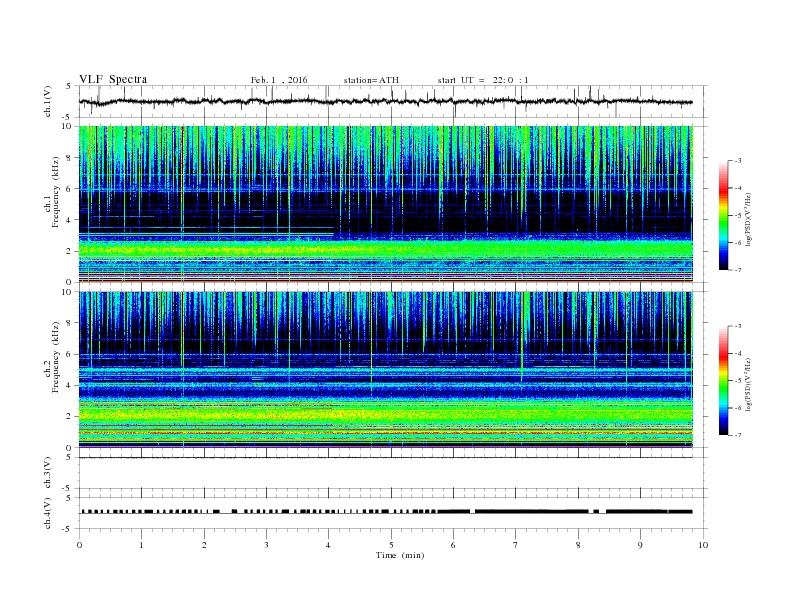Click ch.2 spectrogram "8" kHz tick label
The width and height of the screenshot is (792, 612).
69,323
